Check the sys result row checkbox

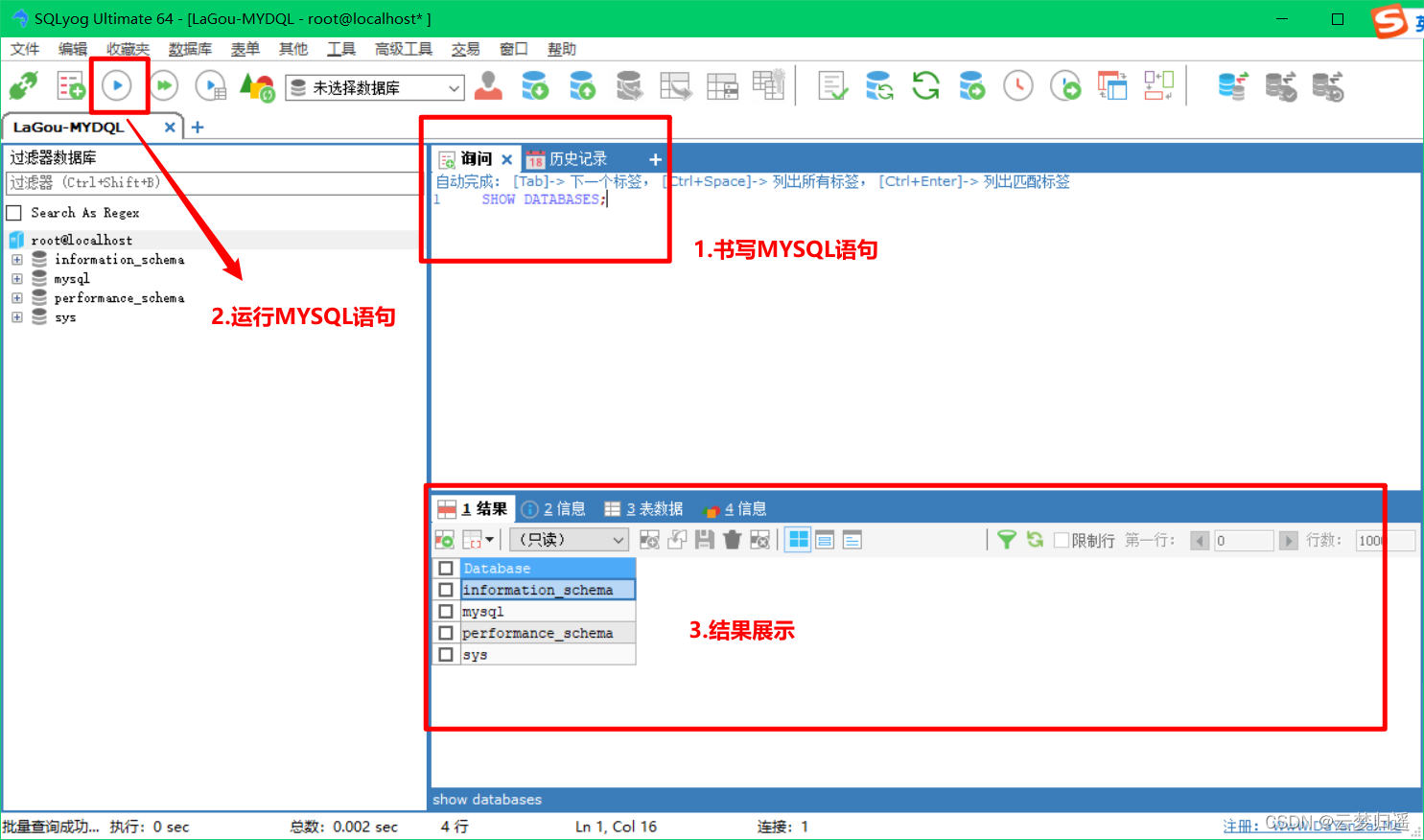pyautogui.click(x=446, y=655)
